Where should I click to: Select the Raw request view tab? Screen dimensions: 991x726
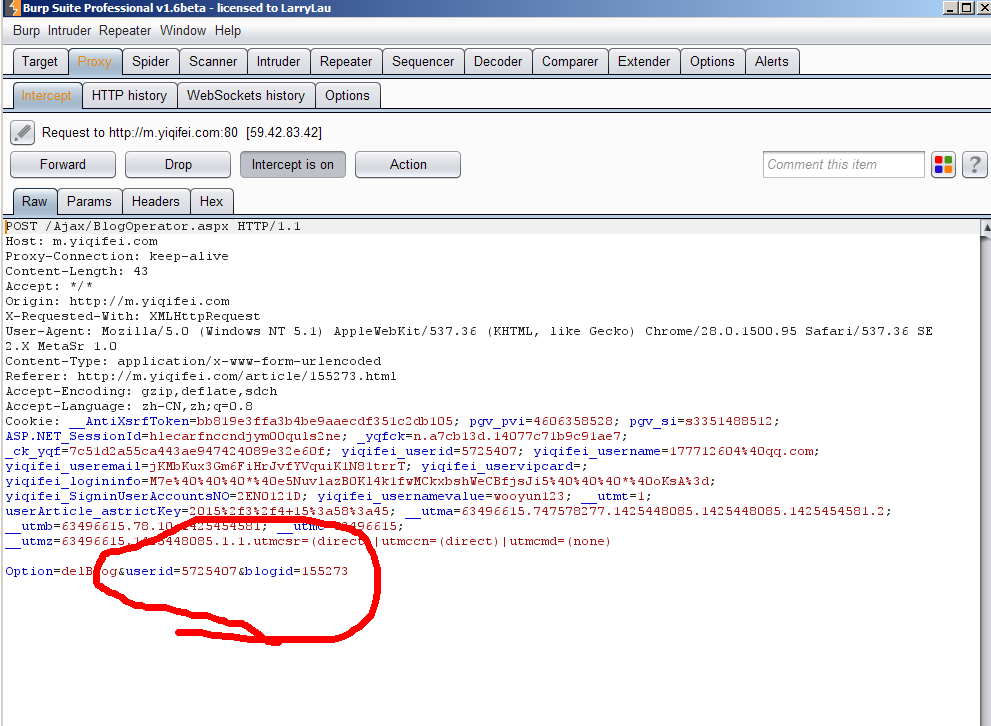pyautogui.click(x=35, y=202)
